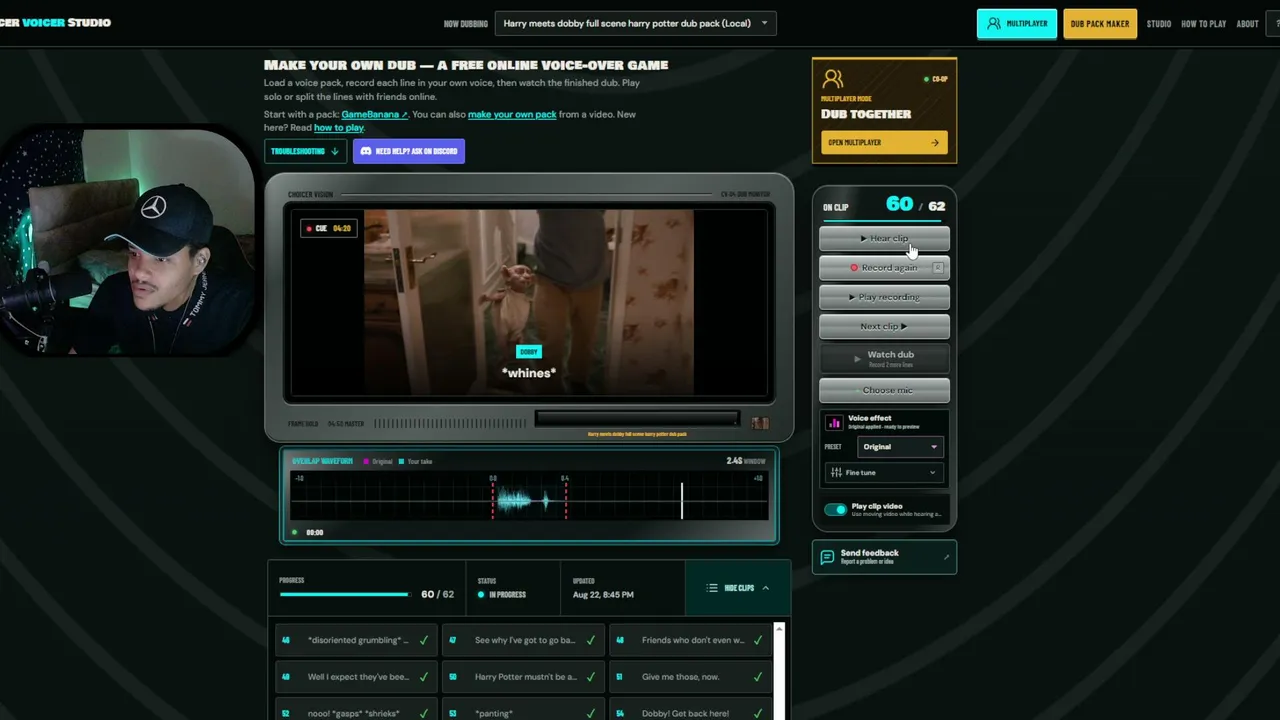This screenshot has height=720, width=1280.
Task: Open make your own pack link
Action: [512, 115]
